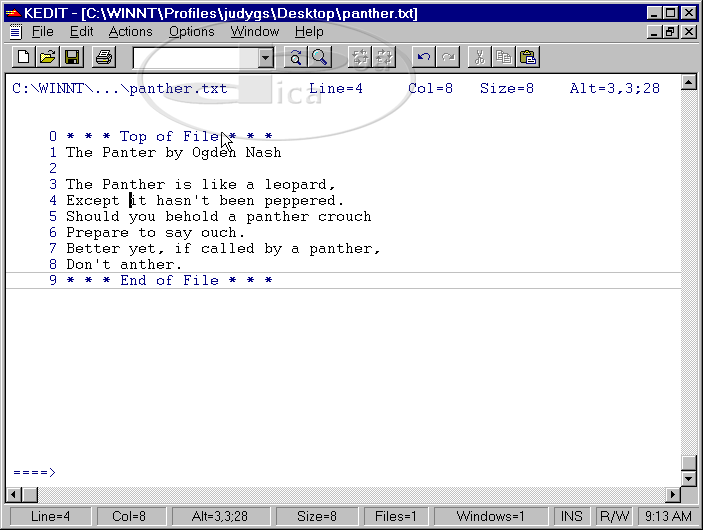Print the document using the printer icon
Screen dimensions: 703x530
point(104,58)
